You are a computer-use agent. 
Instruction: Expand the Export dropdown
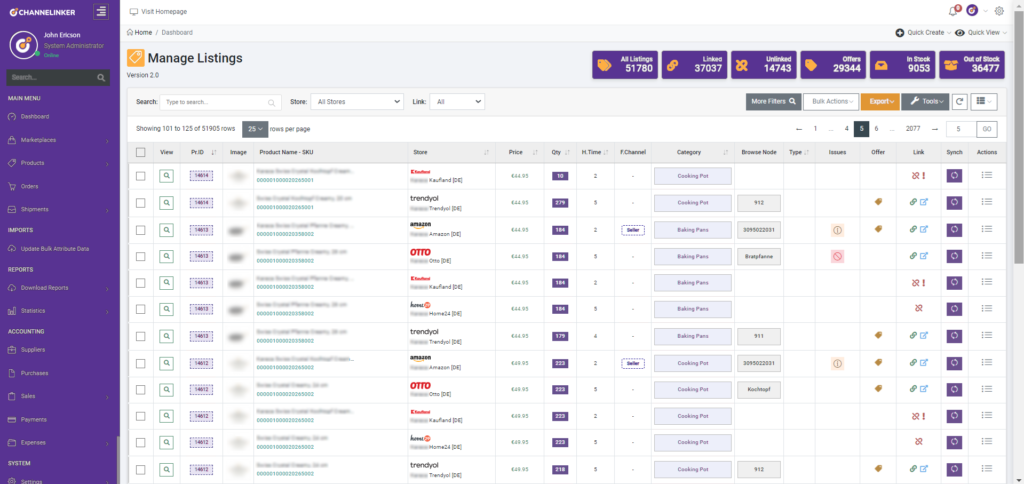(x=879, y=101)
